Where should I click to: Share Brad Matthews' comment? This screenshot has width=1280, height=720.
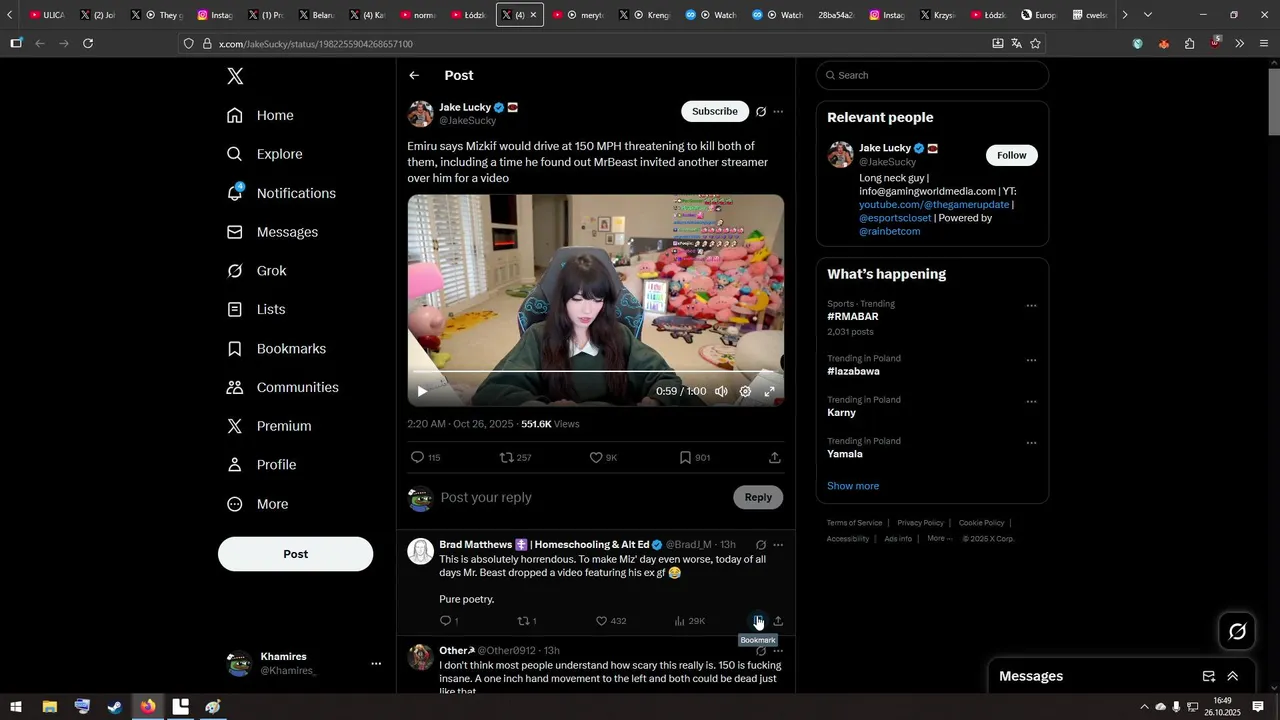778,621
